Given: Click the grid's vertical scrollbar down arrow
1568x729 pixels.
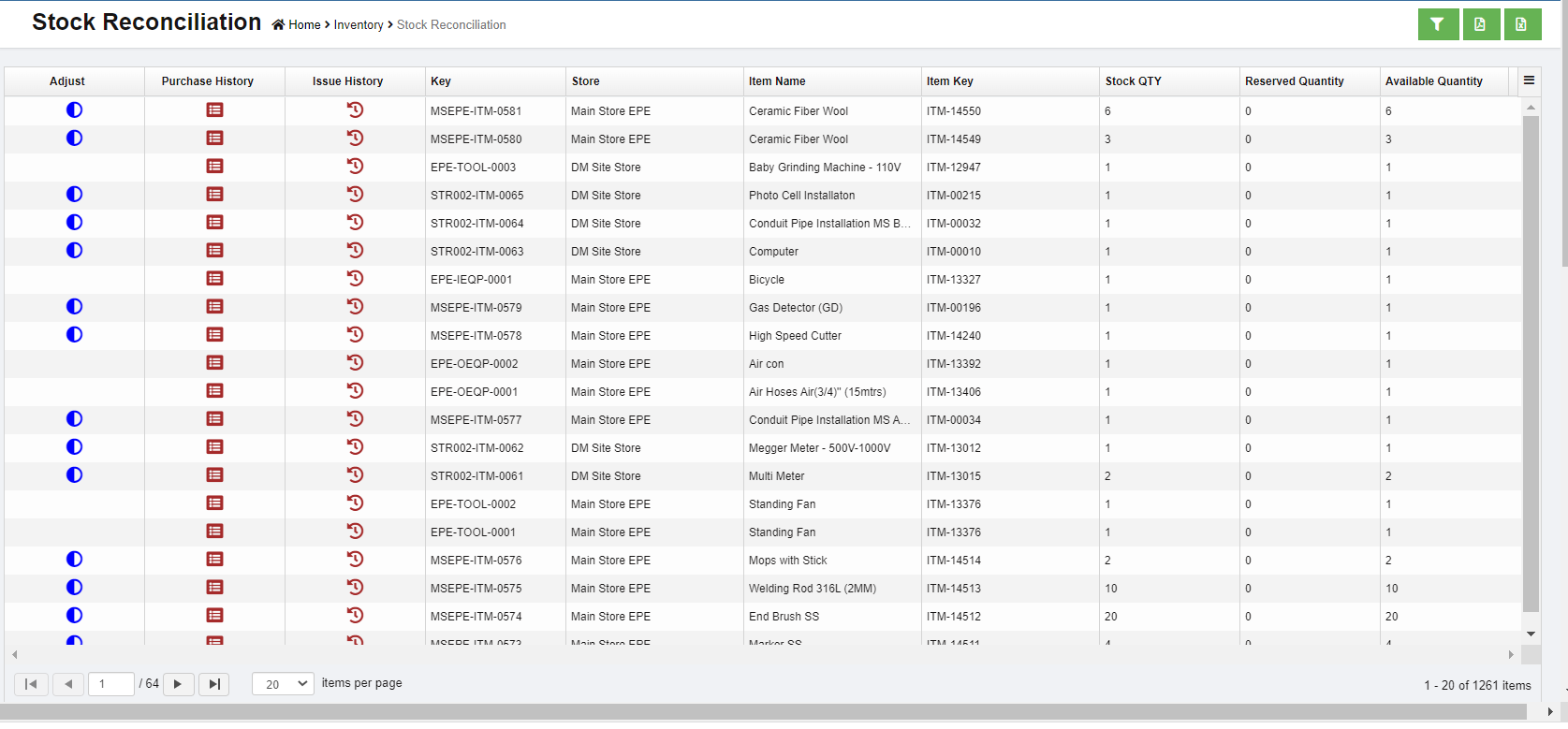Looking at the screenshot, I should pos(1531,634).
